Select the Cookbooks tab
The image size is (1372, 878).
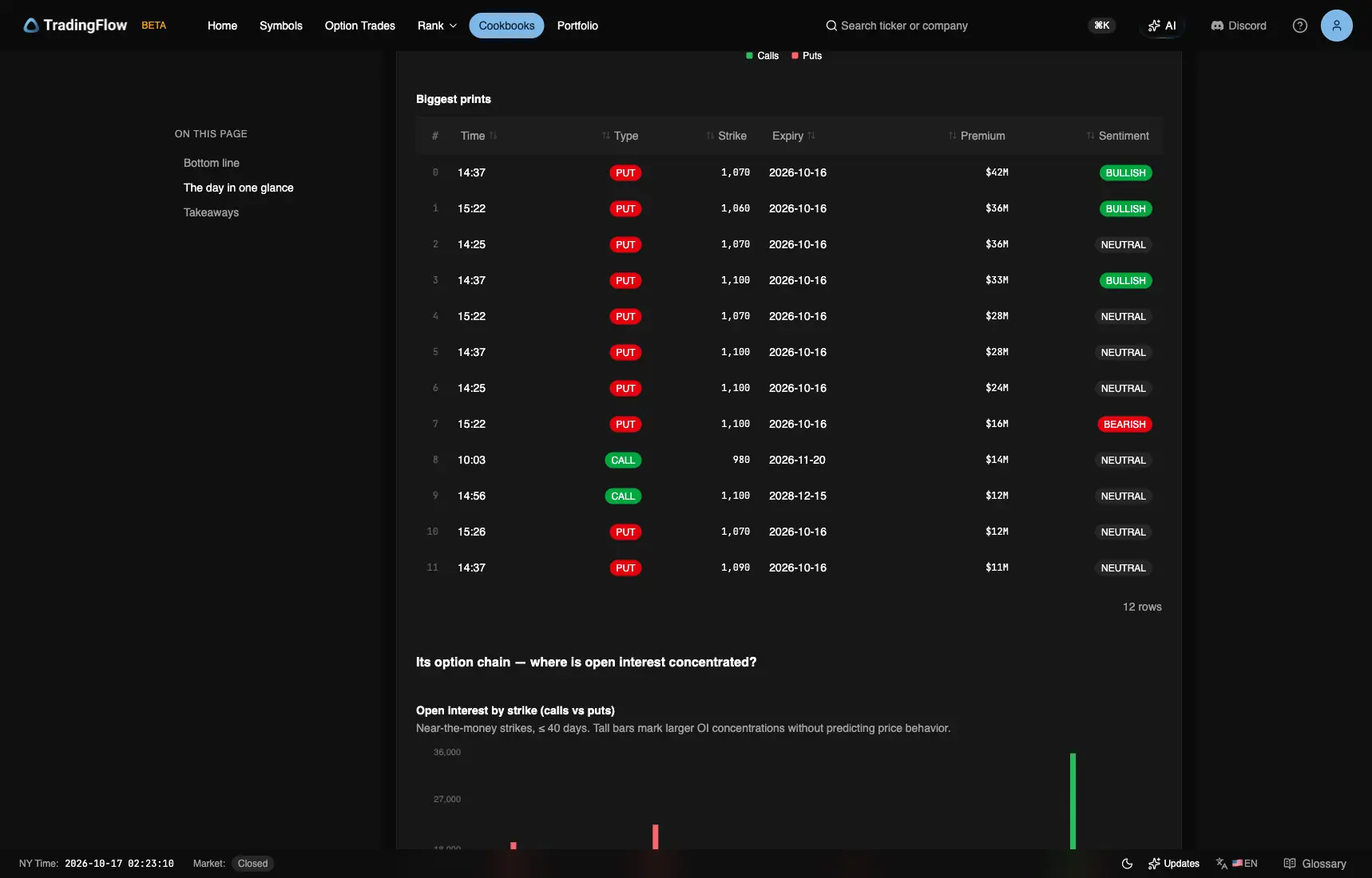coord(506,26)
